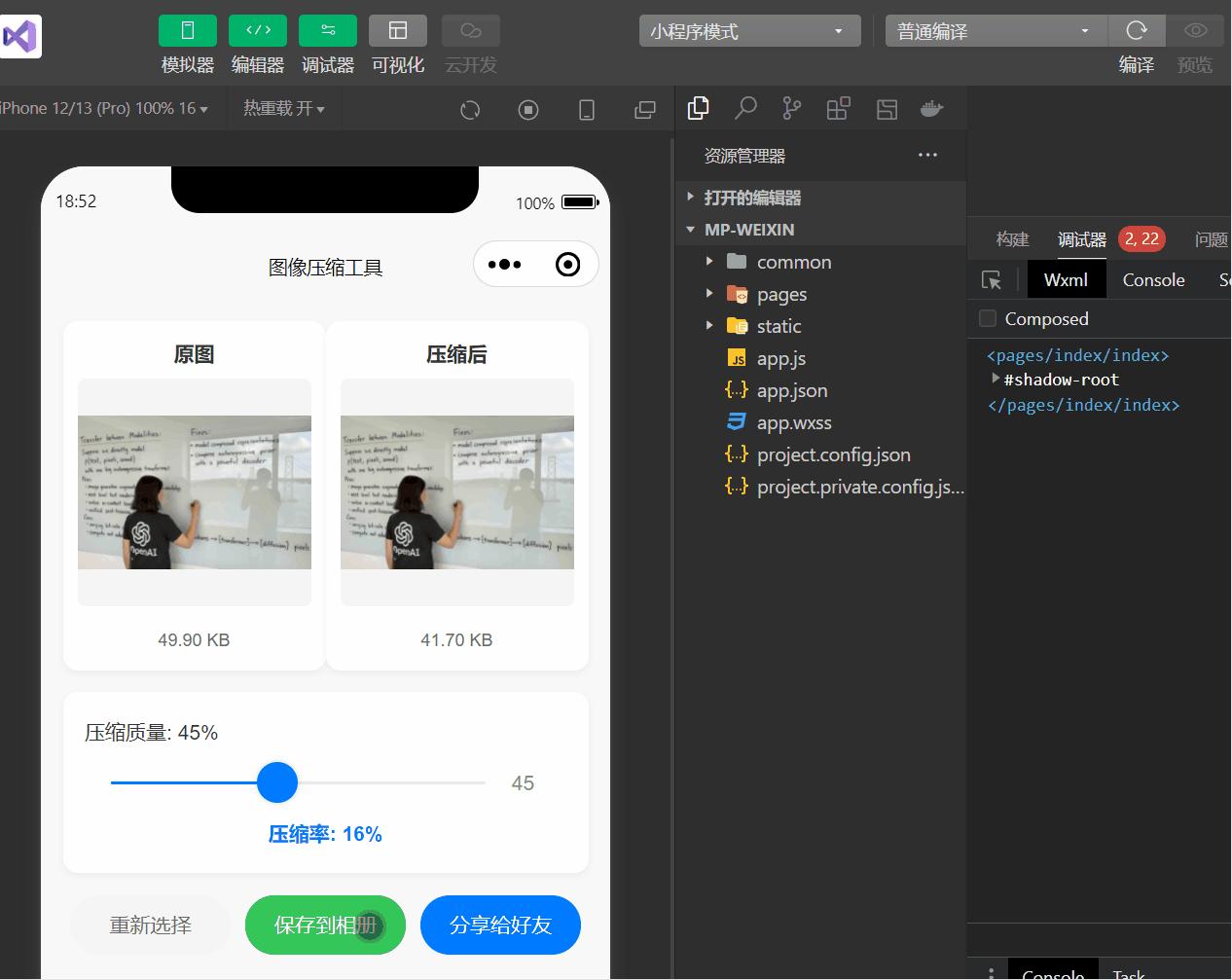Open the 小程序模式 mode dropdown
Screen dimensions: 1232x980
tap(749, 31)
